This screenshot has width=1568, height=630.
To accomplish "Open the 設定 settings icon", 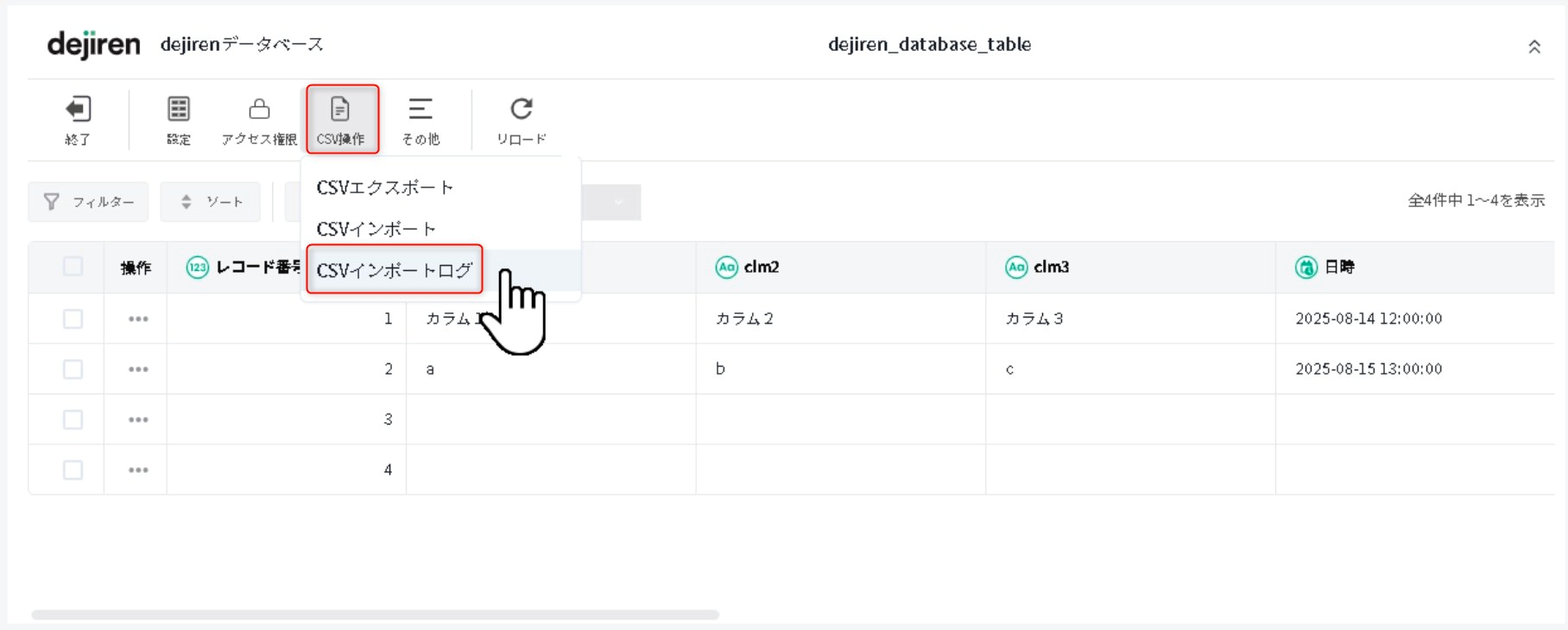I will click(179, 110).
